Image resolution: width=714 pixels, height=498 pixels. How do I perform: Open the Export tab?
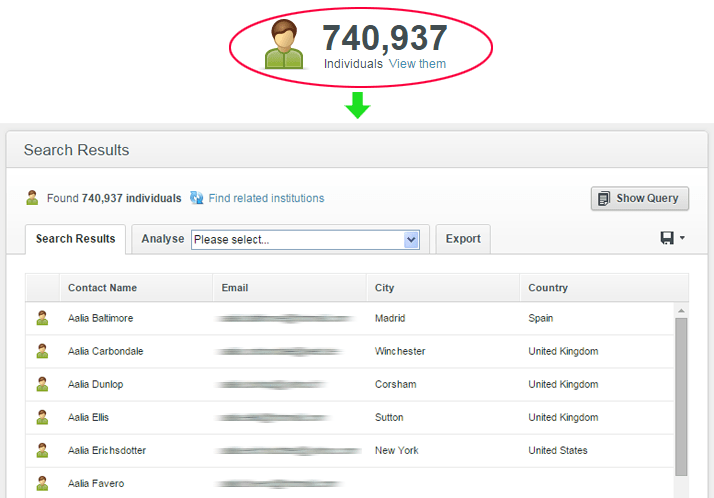pyautogui.click(x=463, y=239)
